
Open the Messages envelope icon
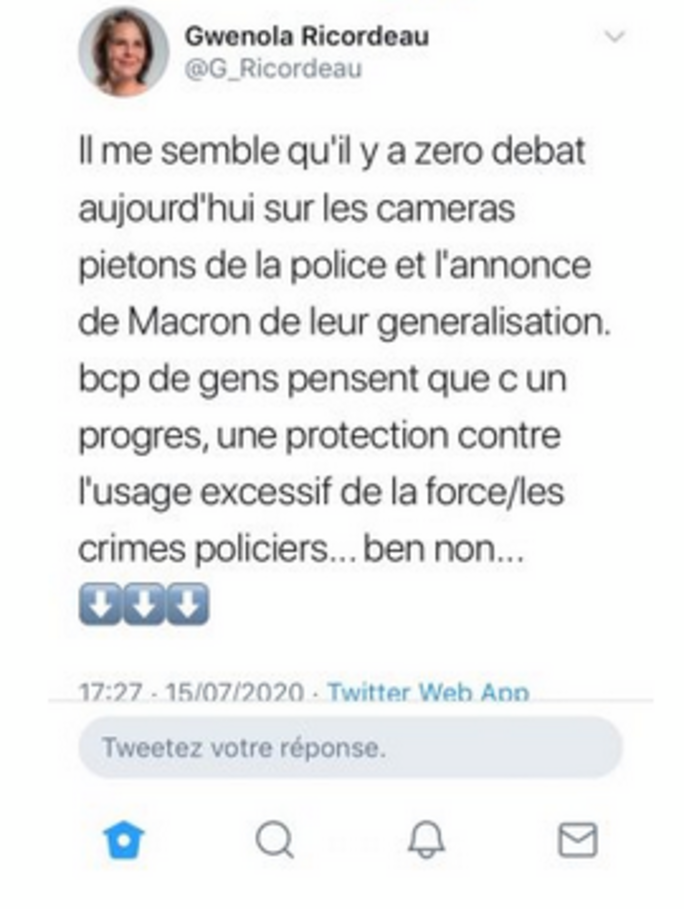point(577,840)
